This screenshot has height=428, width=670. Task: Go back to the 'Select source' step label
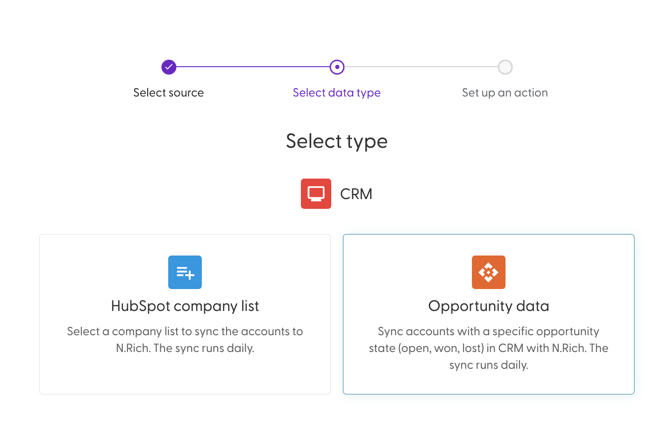[x=169, y=93]
